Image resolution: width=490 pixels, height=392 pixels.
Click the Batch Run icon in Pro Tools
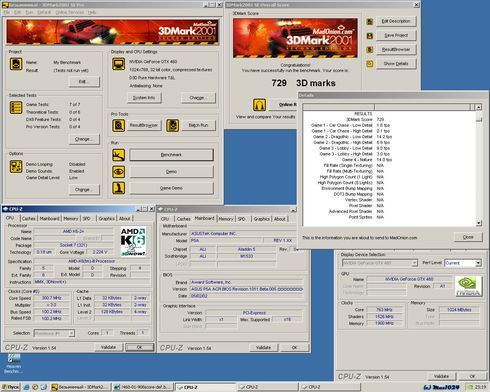172,125
